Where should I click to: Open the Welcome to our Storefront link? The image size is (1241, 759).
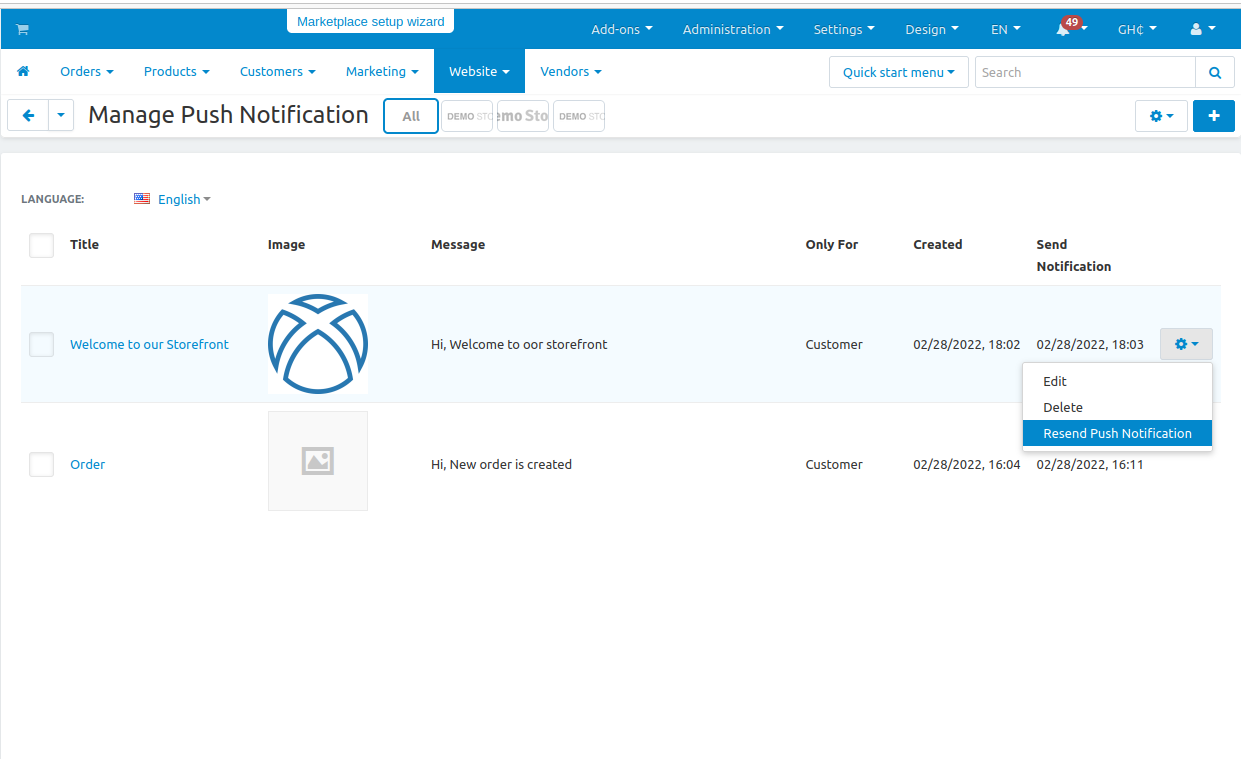149,344
